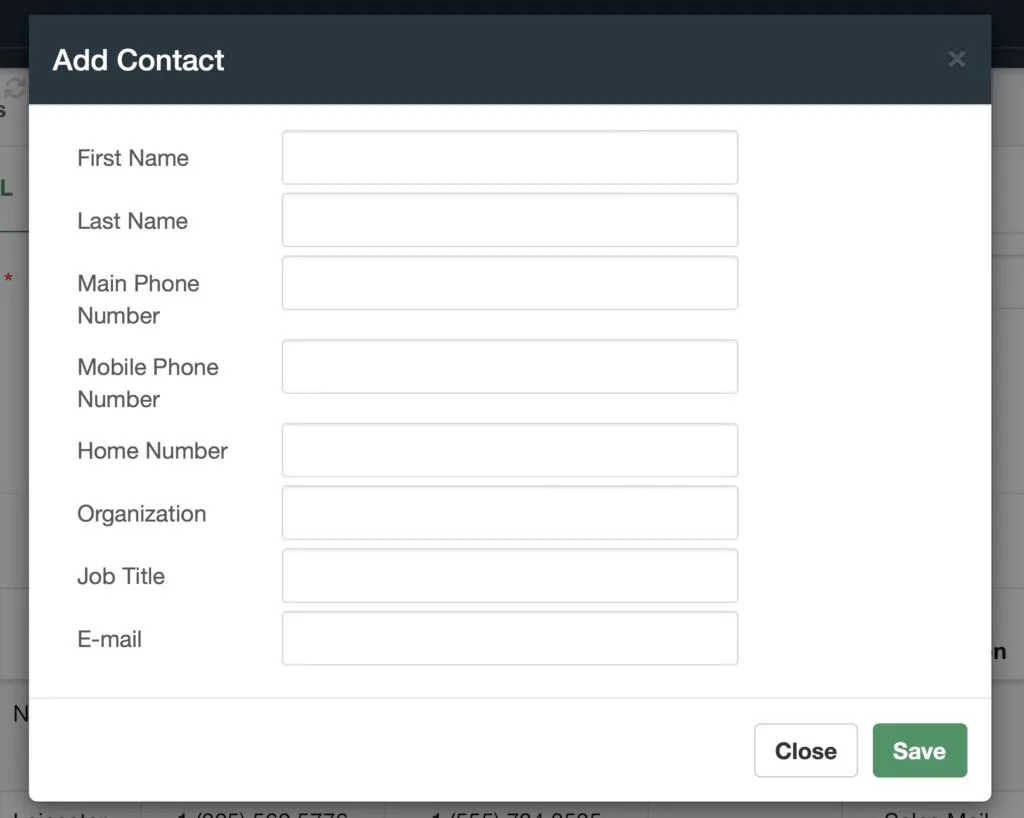Select the E-mail input field
This screenshot has width=1024, height=818.
(510, 638)
